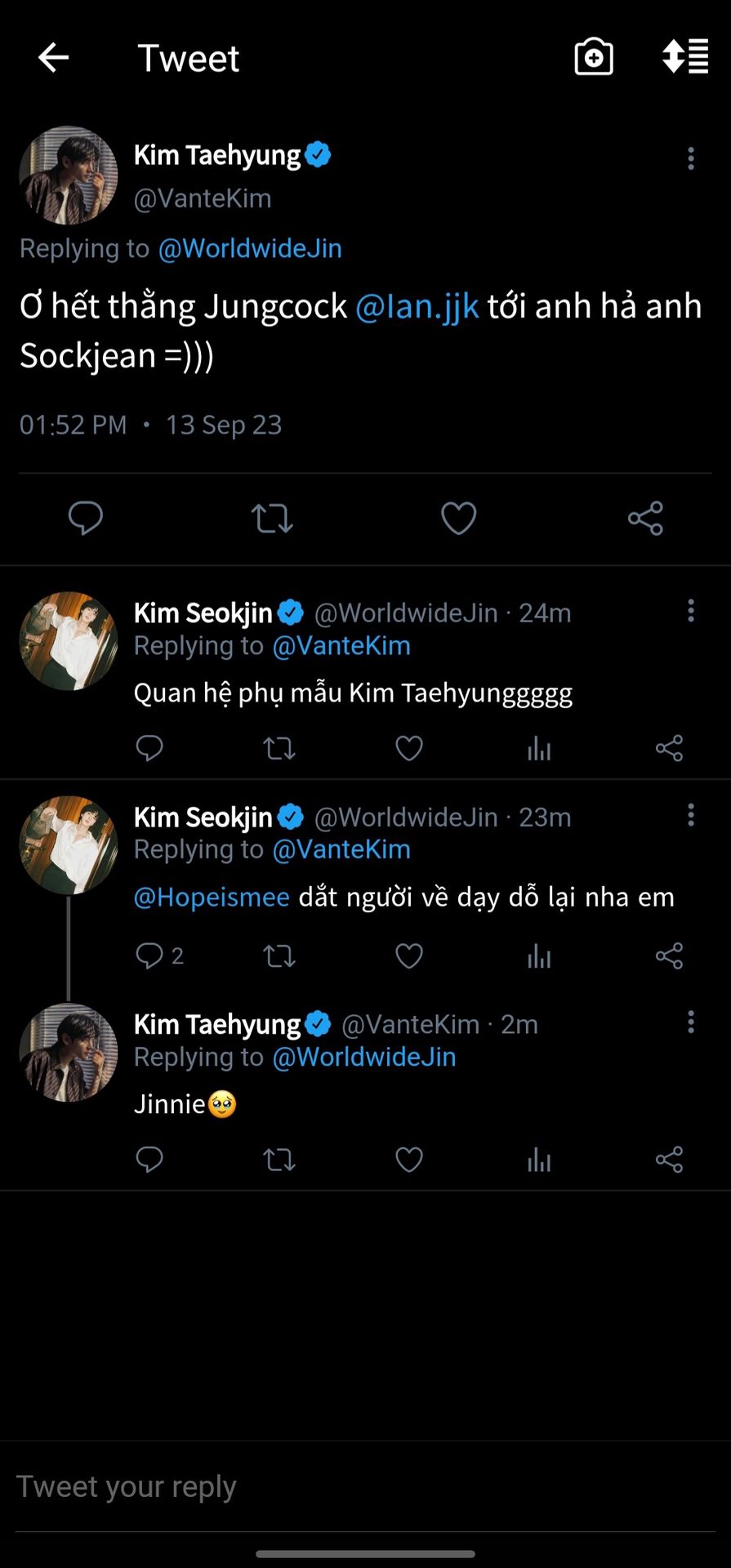The width and height of the screenshot is (731, 1568).
Task: Open @WorldwideJin link under main tweet
Action: tap(250, 248)
